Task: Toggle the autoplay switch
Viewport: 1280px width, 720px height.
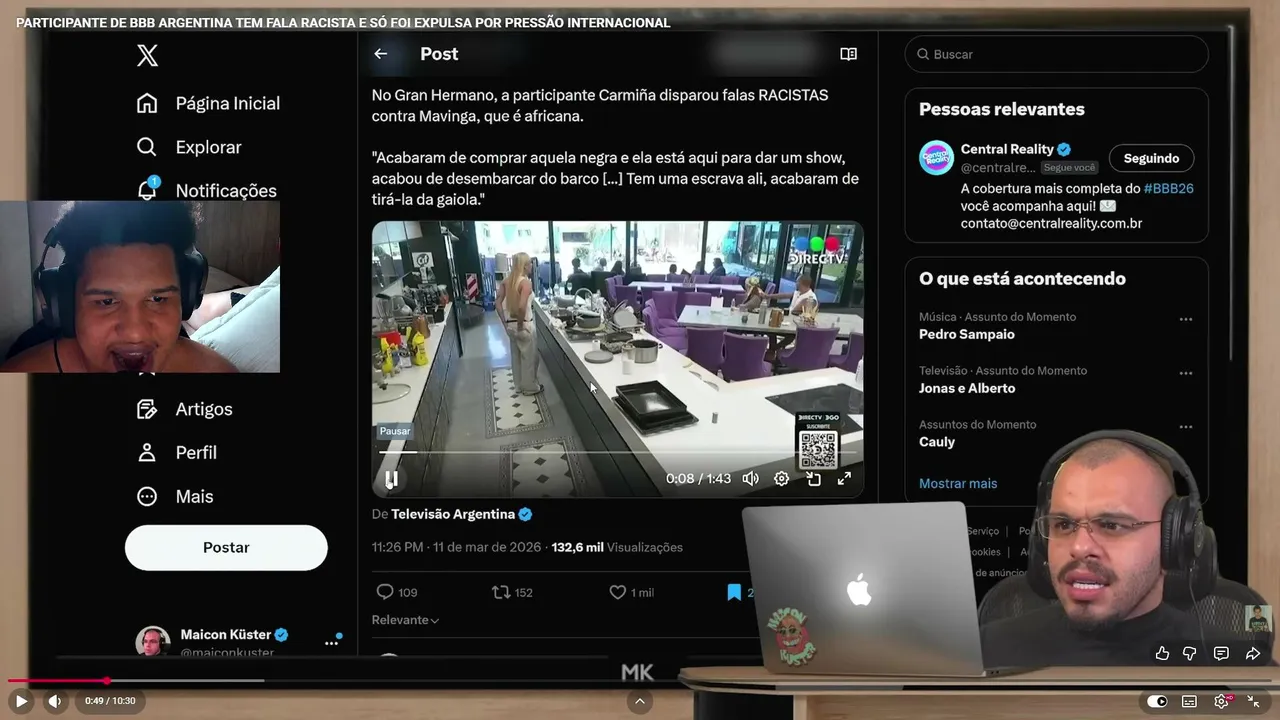Action: 1157,701
